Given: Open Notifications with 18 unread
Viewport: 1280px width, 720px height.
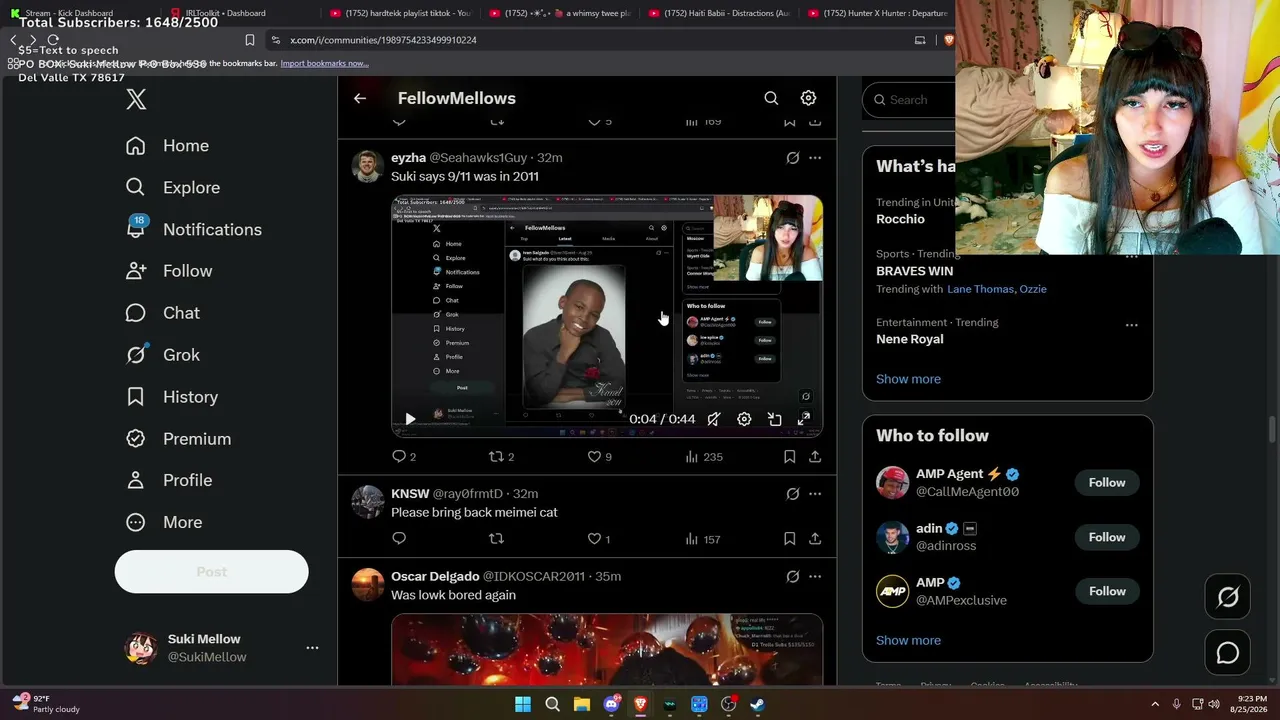Looking at the screenshot, I should click(x=194, y=230).
